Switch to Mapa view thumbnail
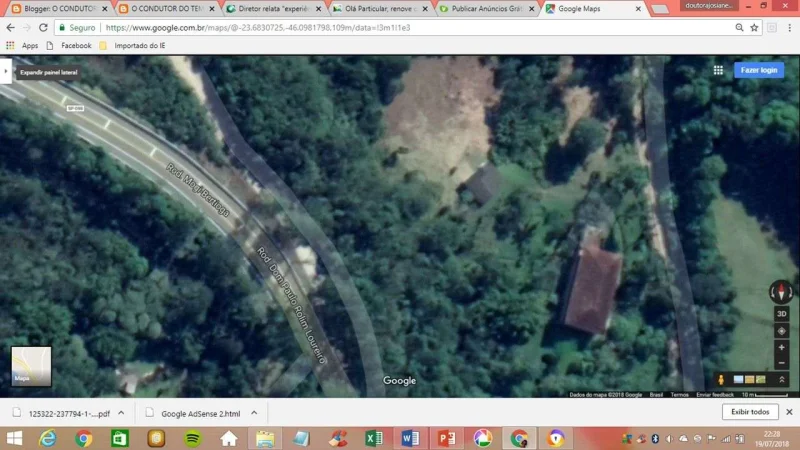This screenshot has width=800, height=450. coord(31,366)
